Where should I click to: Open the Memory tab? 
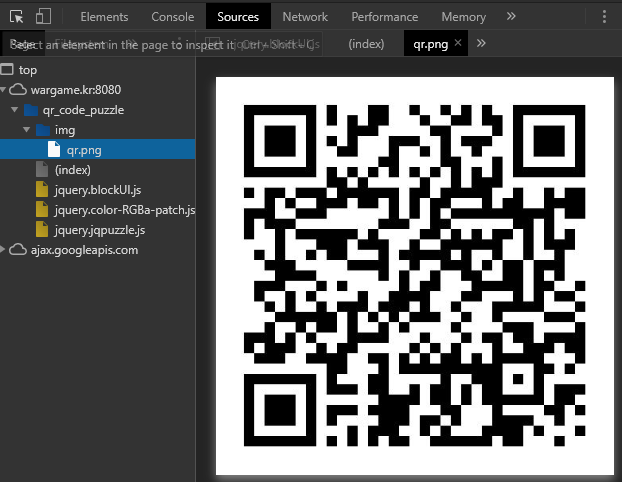point(463,17)
